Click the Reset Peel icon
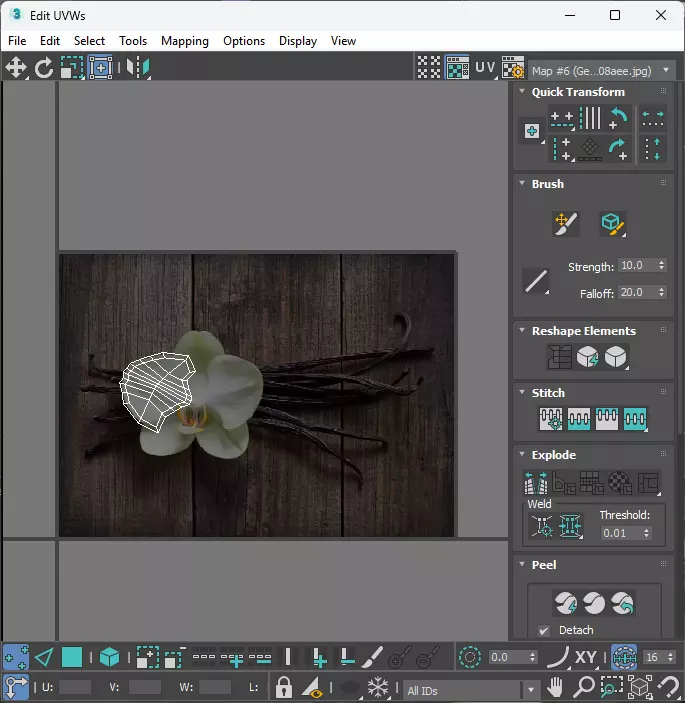 622,603
